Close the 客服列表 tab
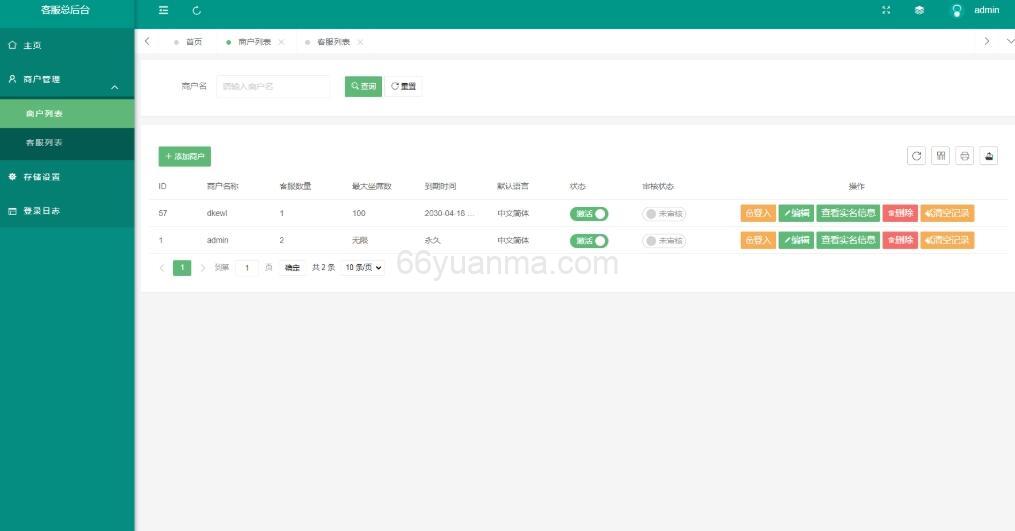 click(x=360, y=42)
